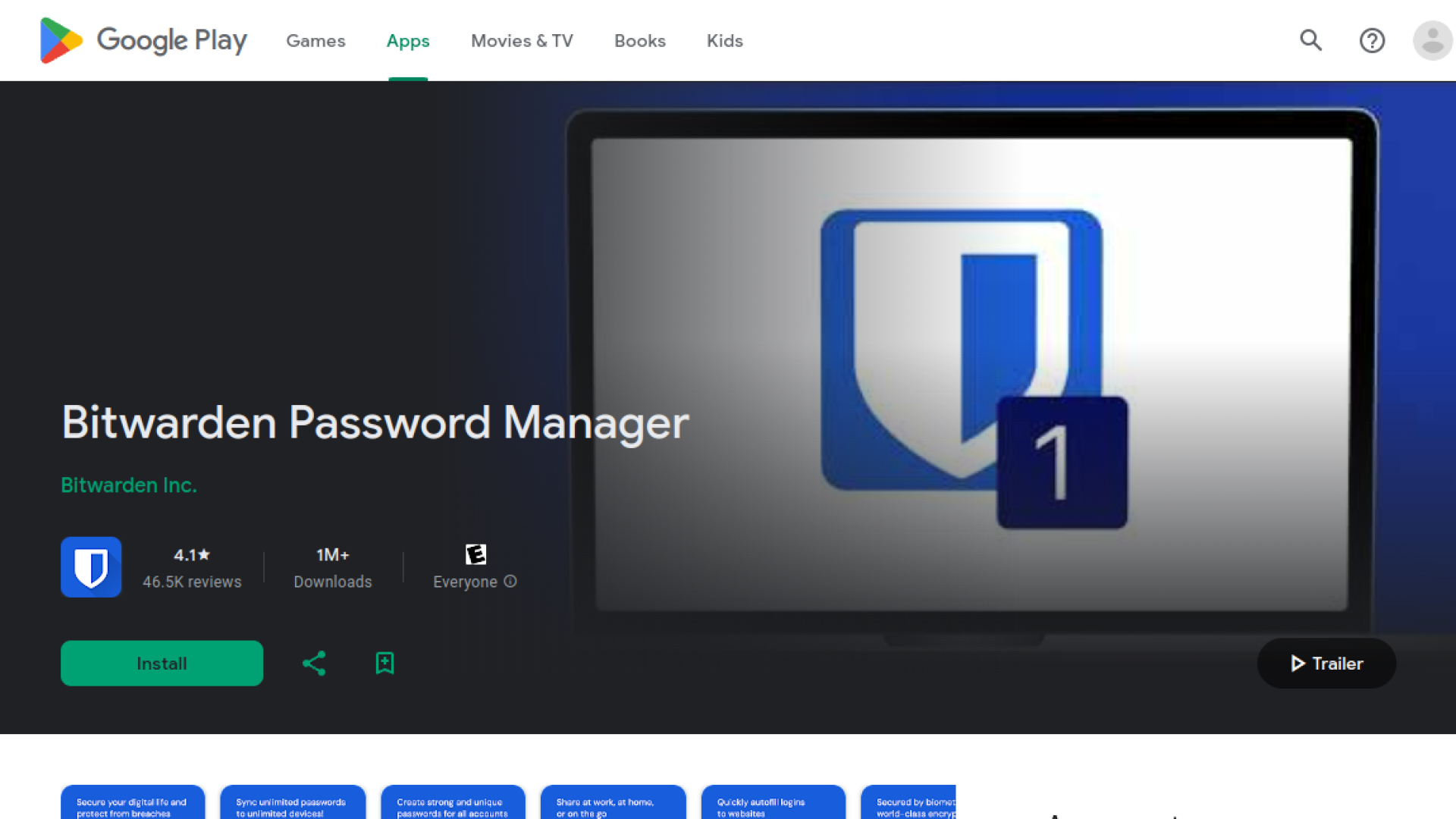Click the search icon
This screenshot has width=1456, height=819.
[x=1311, y=41]
